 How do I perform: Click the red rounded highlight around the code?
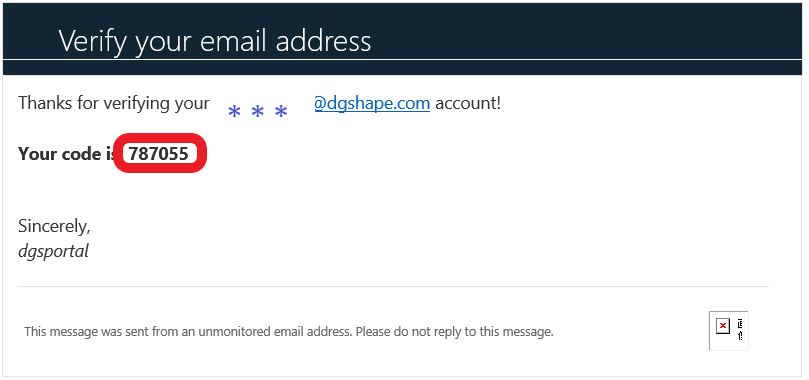160,153
